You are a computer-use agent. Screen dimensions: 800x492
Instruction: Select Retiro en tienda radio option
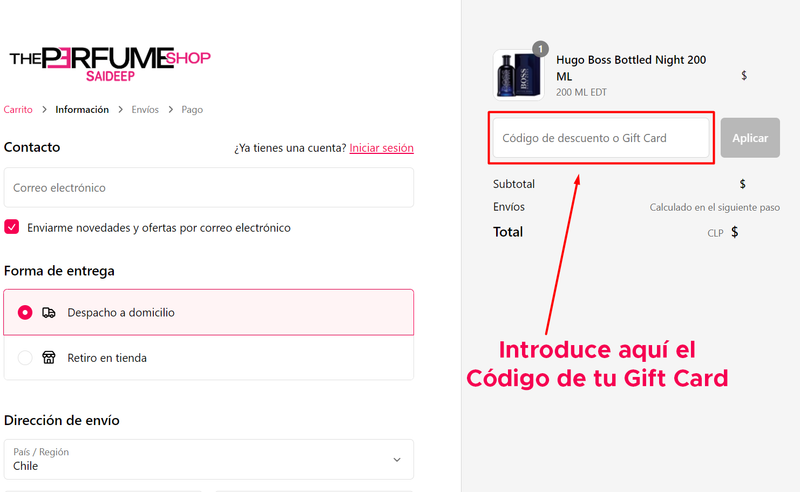25,357
